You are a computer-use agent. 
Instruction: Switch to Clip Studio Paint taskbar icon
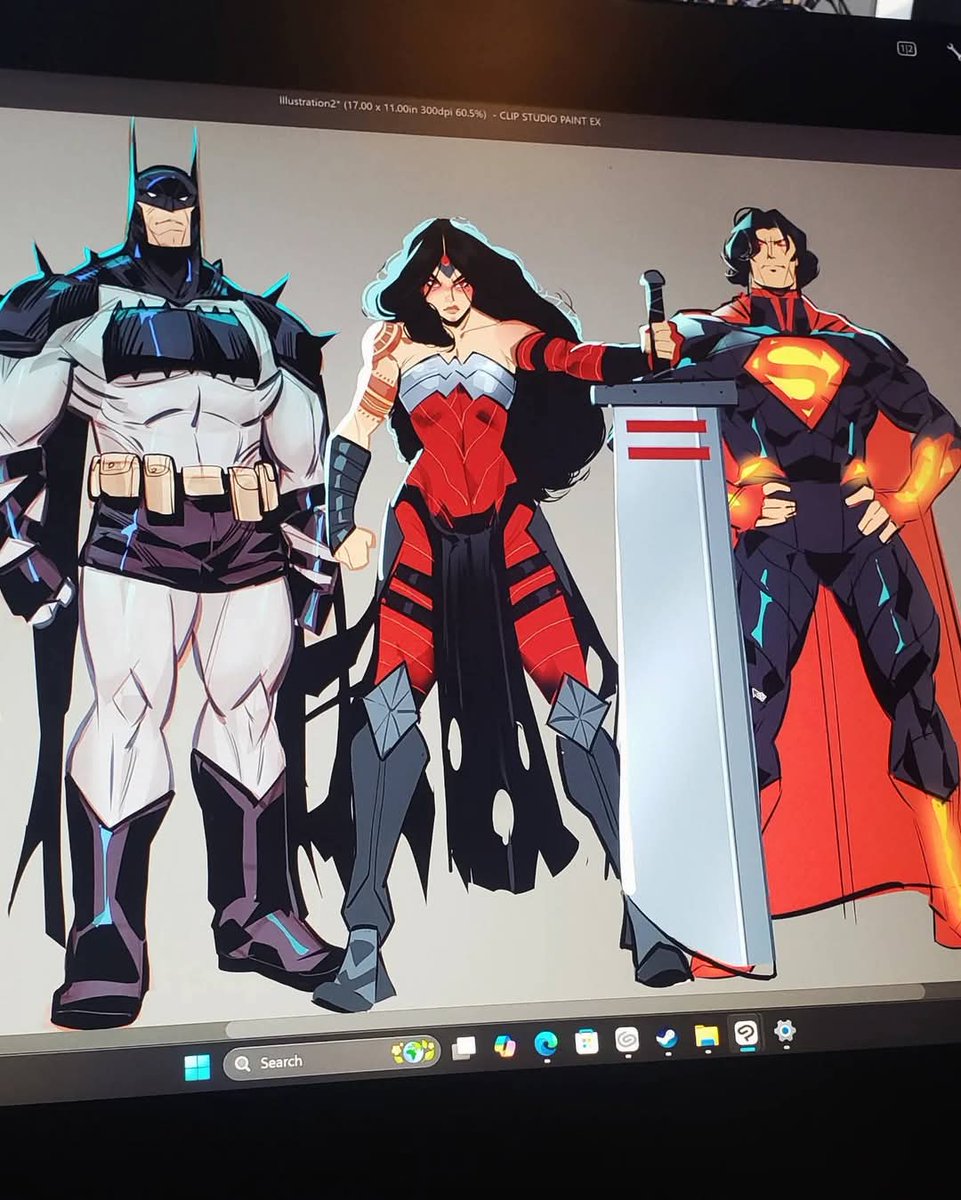click(746, 1033)
